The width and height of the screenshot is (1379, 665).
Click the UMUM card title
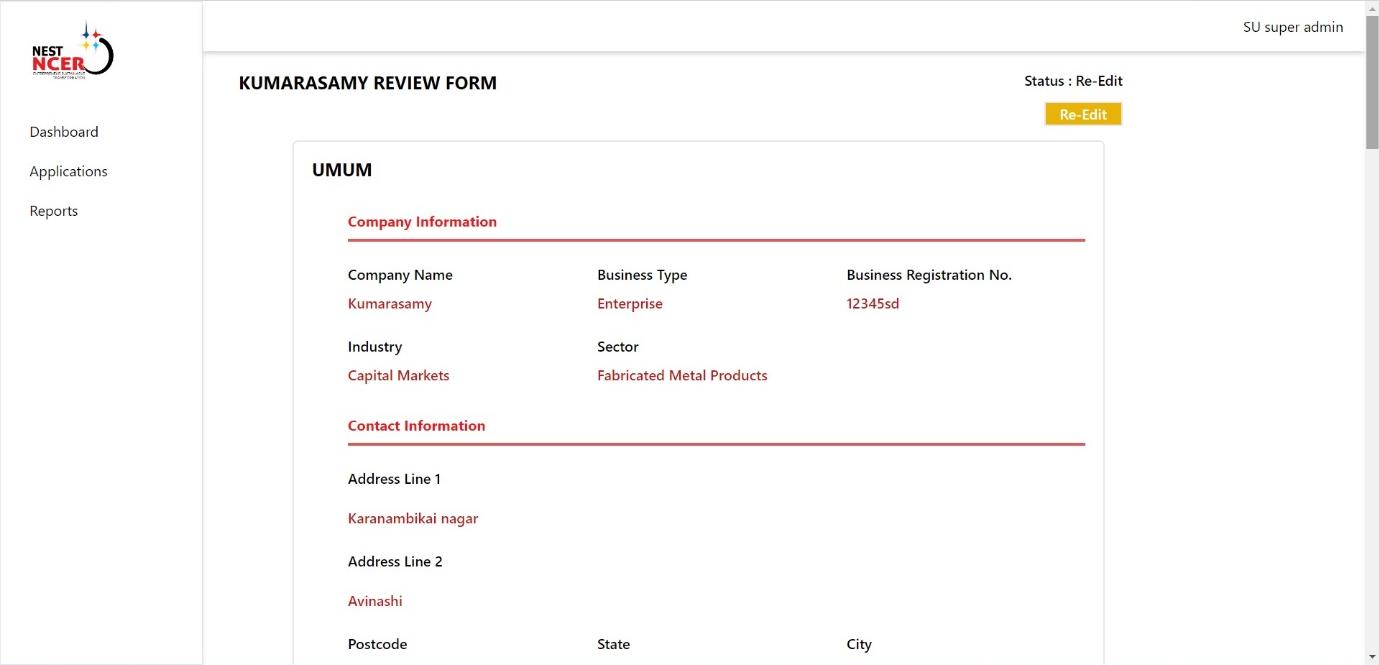[x=342, y=170]
